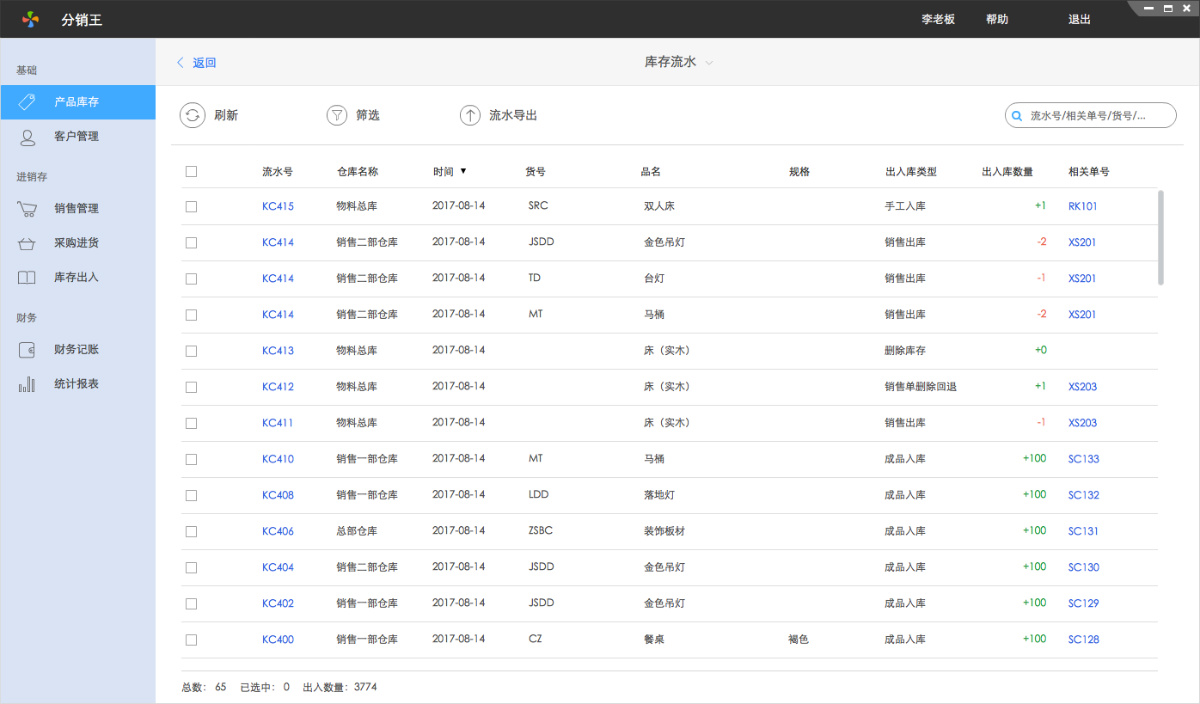
Task: Click the 财务记账 wallet icon
Action: tap(28, 350)
